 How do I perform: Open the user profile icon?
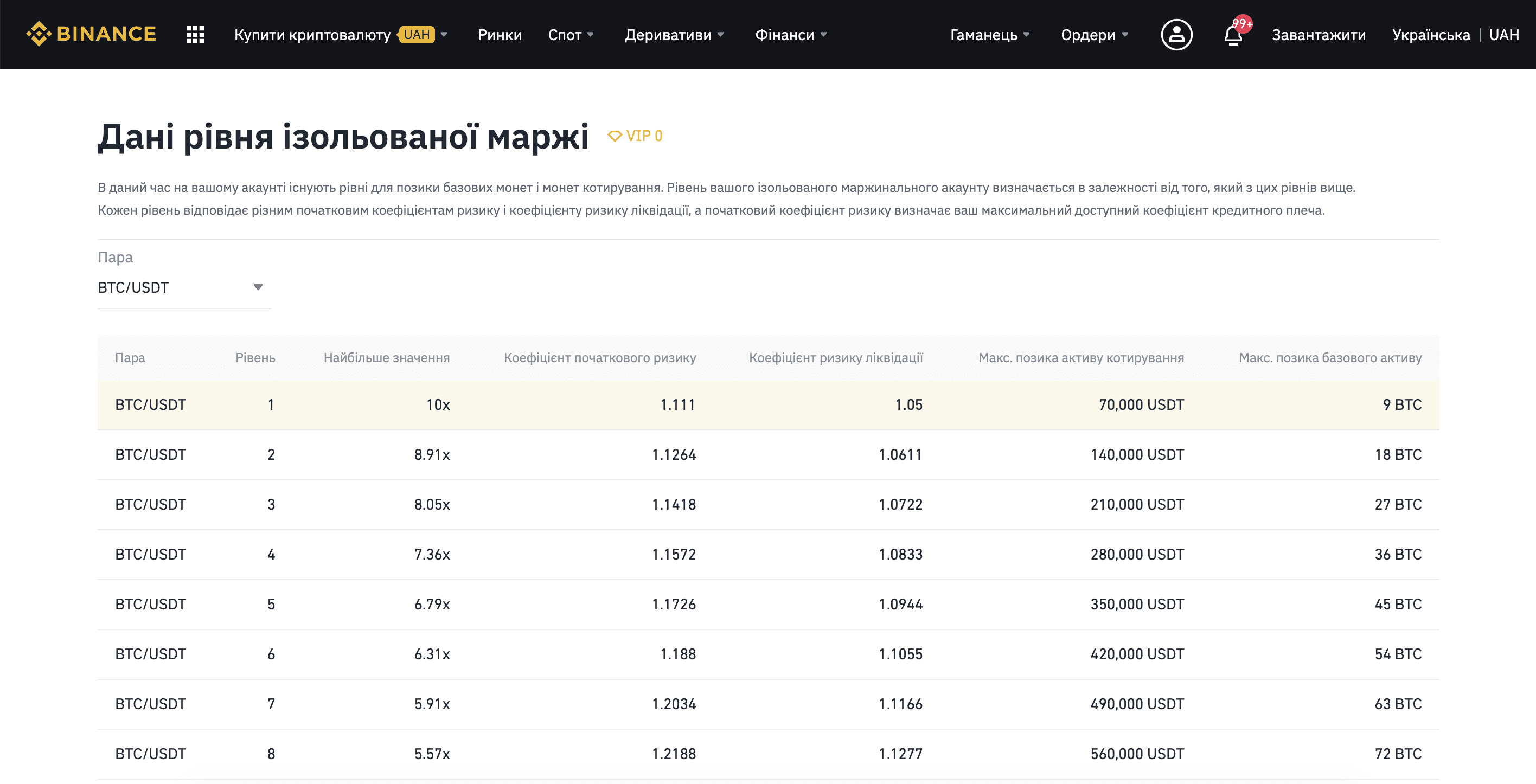[x=1176, y=35]
